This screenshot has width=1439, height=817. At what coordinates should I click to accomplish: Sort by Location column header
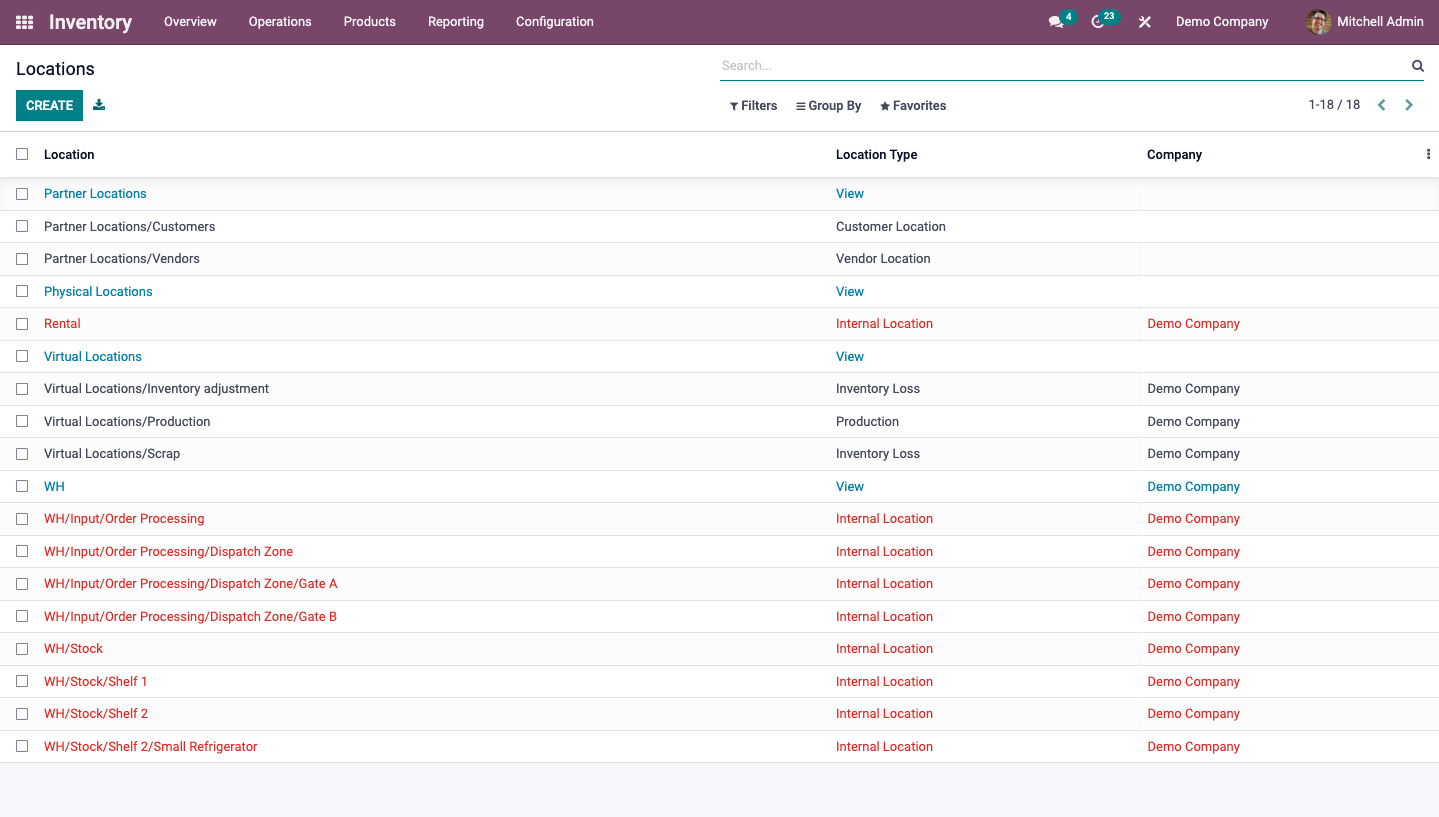(69, 154)
